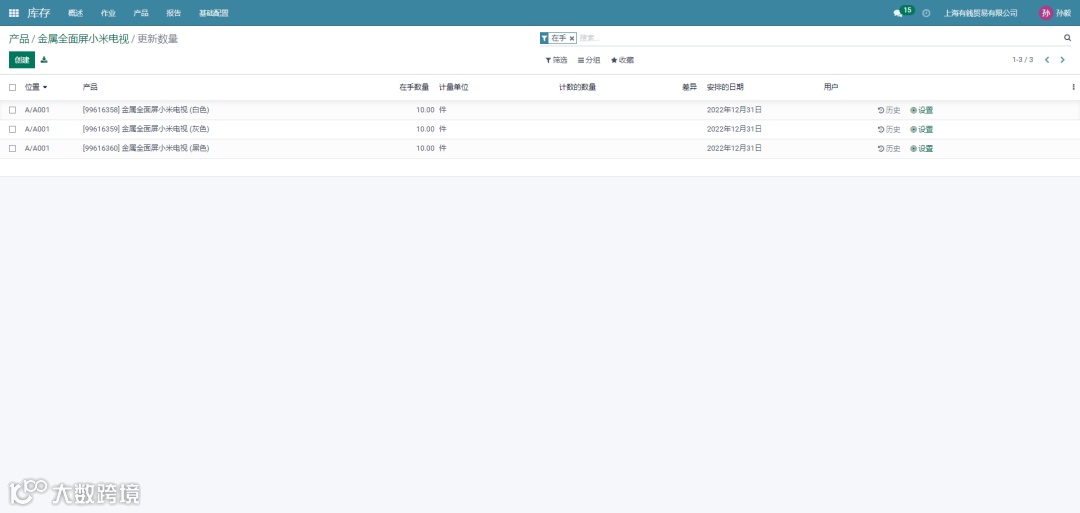1080x513 pixels.
Task: Sort by 计量单位 column header
Action: click(454, 87)
